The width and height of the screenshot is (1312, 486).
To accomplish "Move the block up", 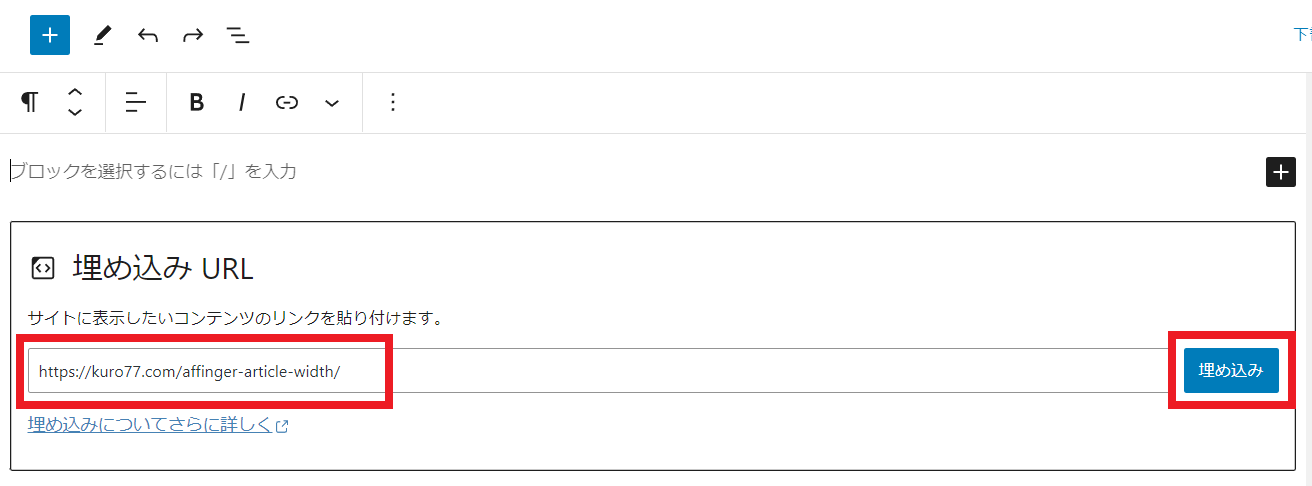I will point(75,91).
